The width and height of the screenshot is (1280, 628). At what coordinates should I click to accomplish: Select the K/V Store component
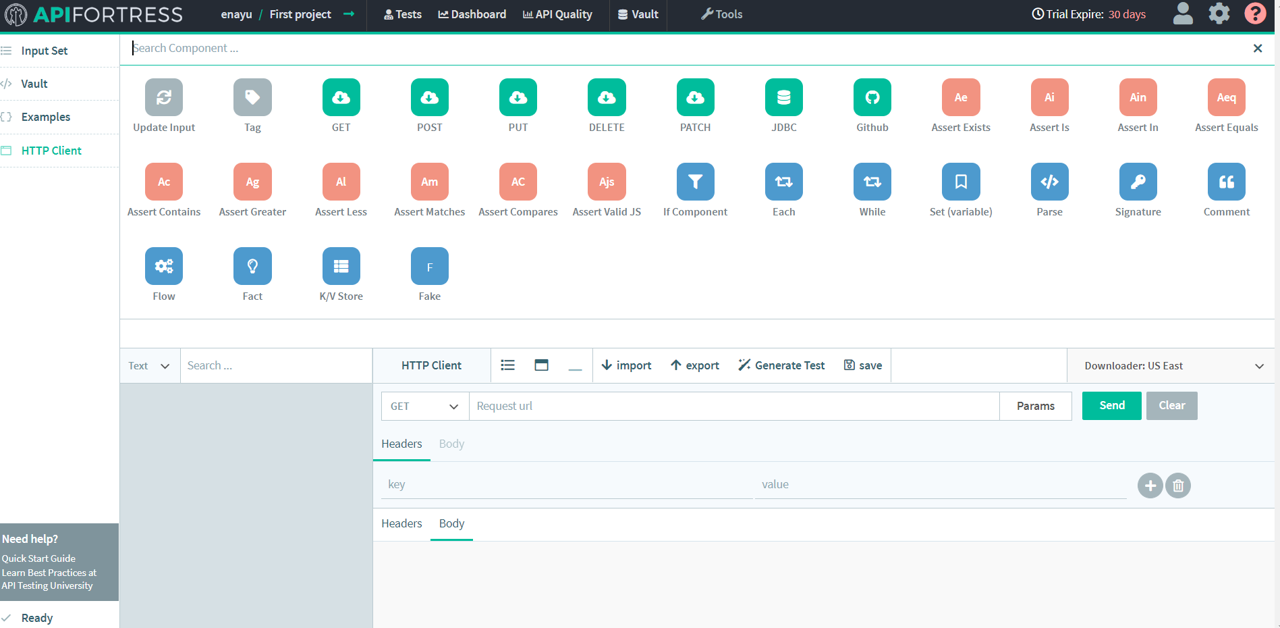point(341,267)
